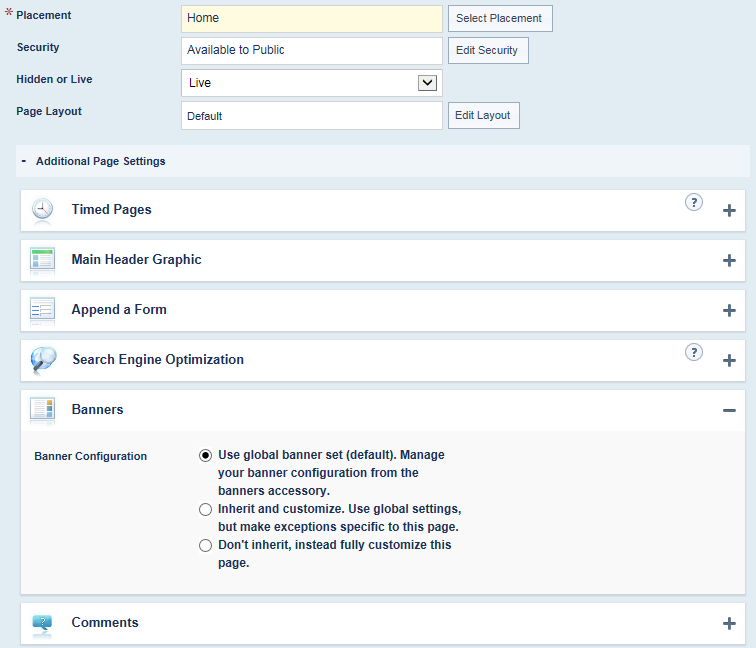Select Don't inherit fully customize option
The width and height of the screenshot is (756, 648).
[205, 545]
